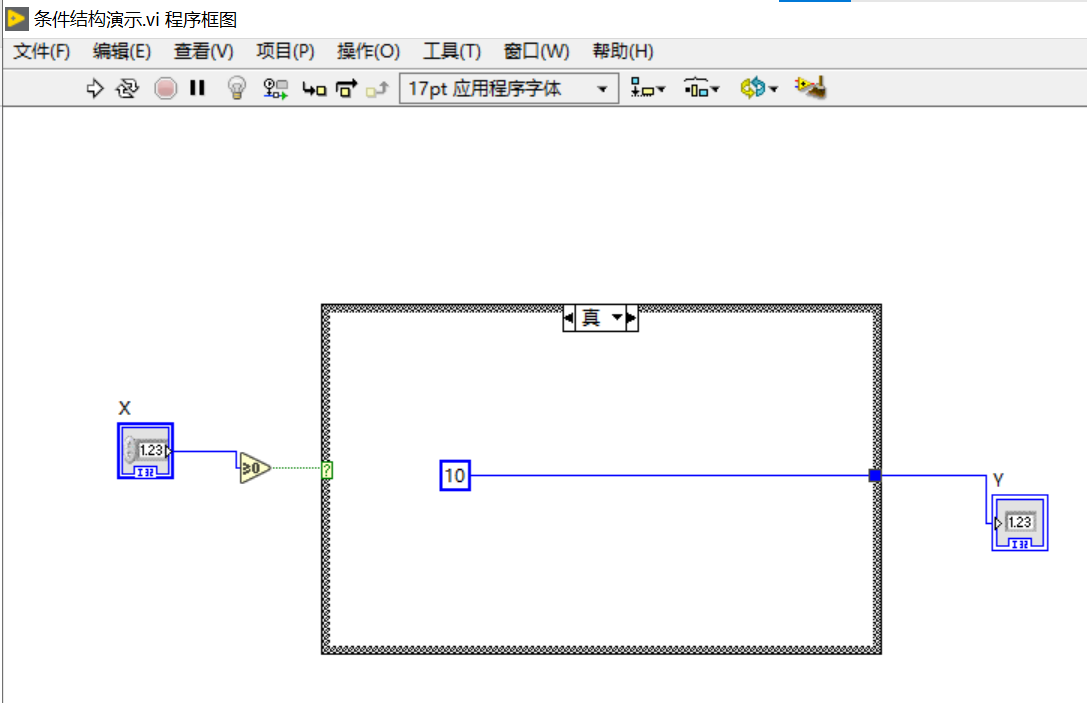Open the 文件(F) menu

pyautogui.click(x=42, y=51)
